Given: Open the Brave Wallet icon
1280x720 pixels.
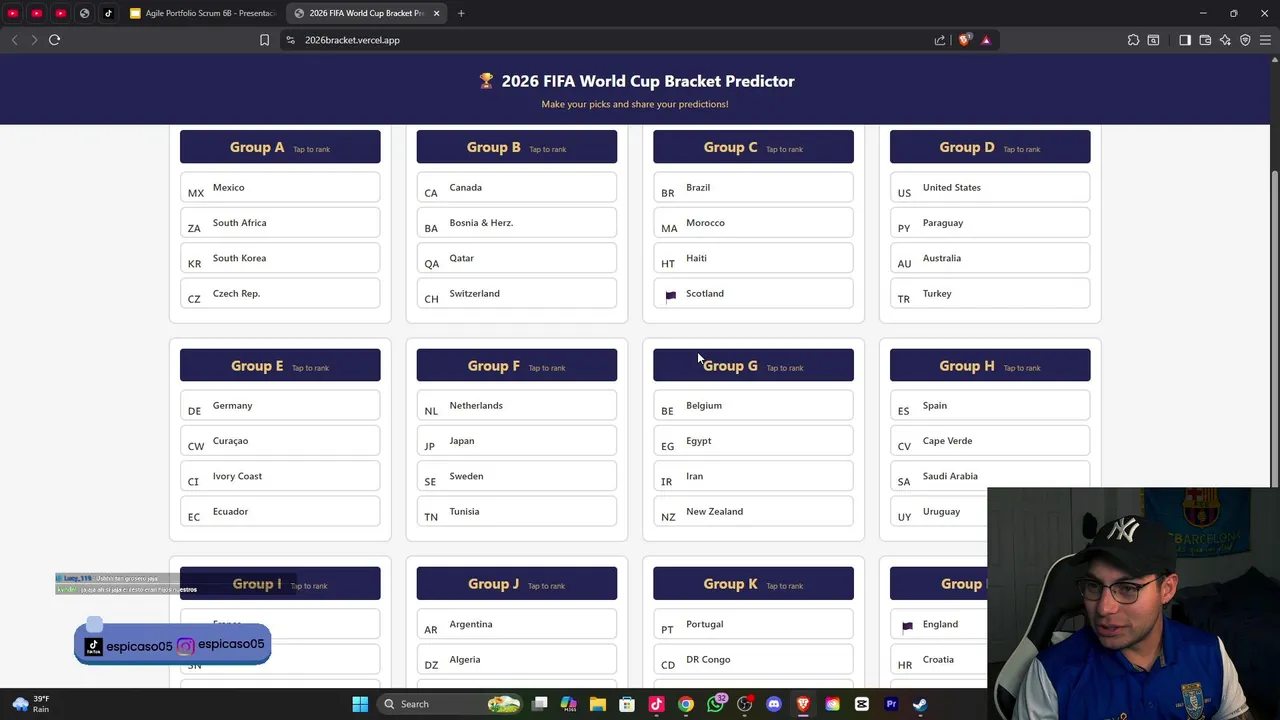Looking at the screenshot, I should (1205, 40).
